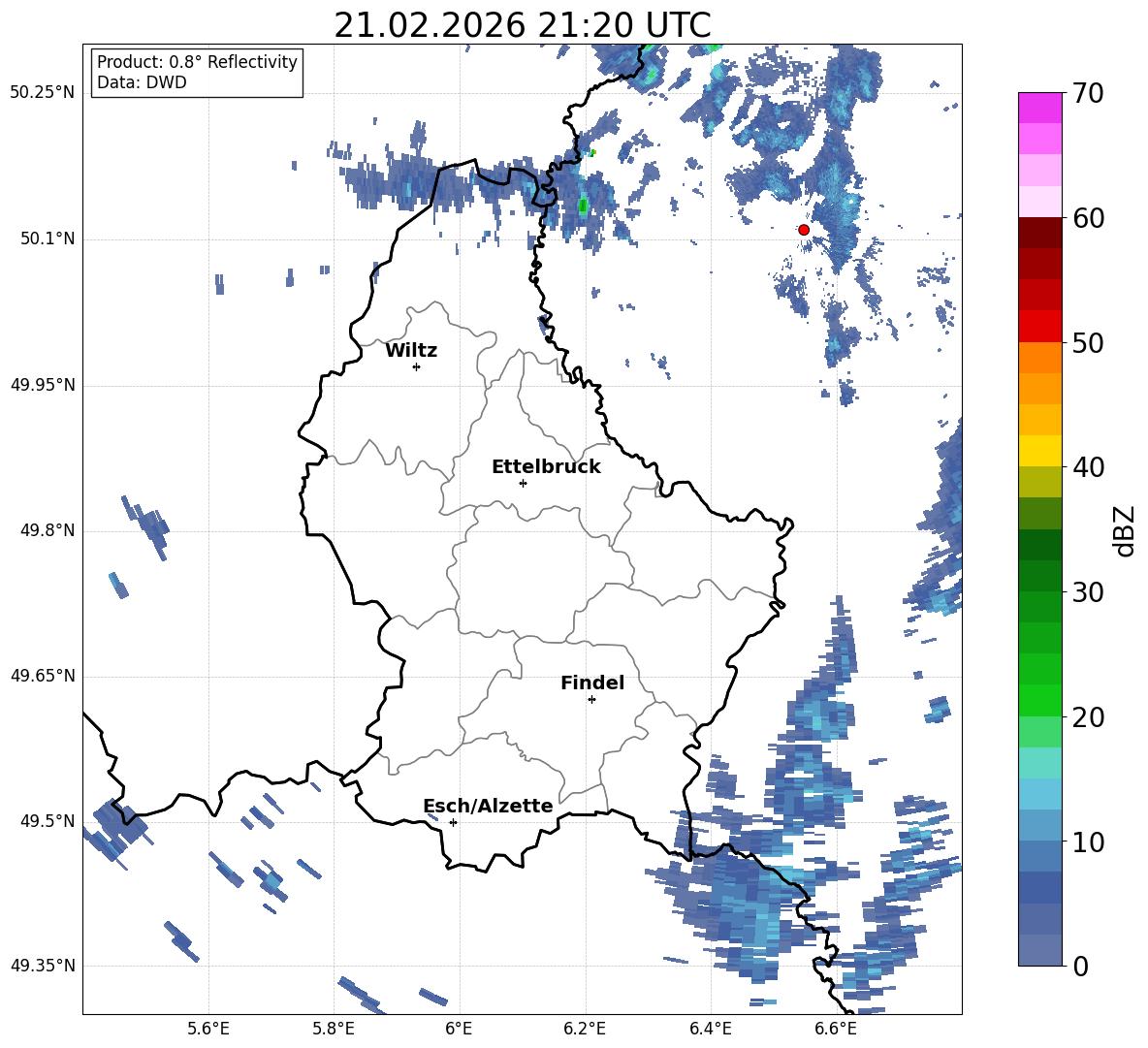Click the title 21.02.2026 21:20 UTC
Image resolution: width=1148 pixels, height=1048 pixels.
[x=522, y=25]
